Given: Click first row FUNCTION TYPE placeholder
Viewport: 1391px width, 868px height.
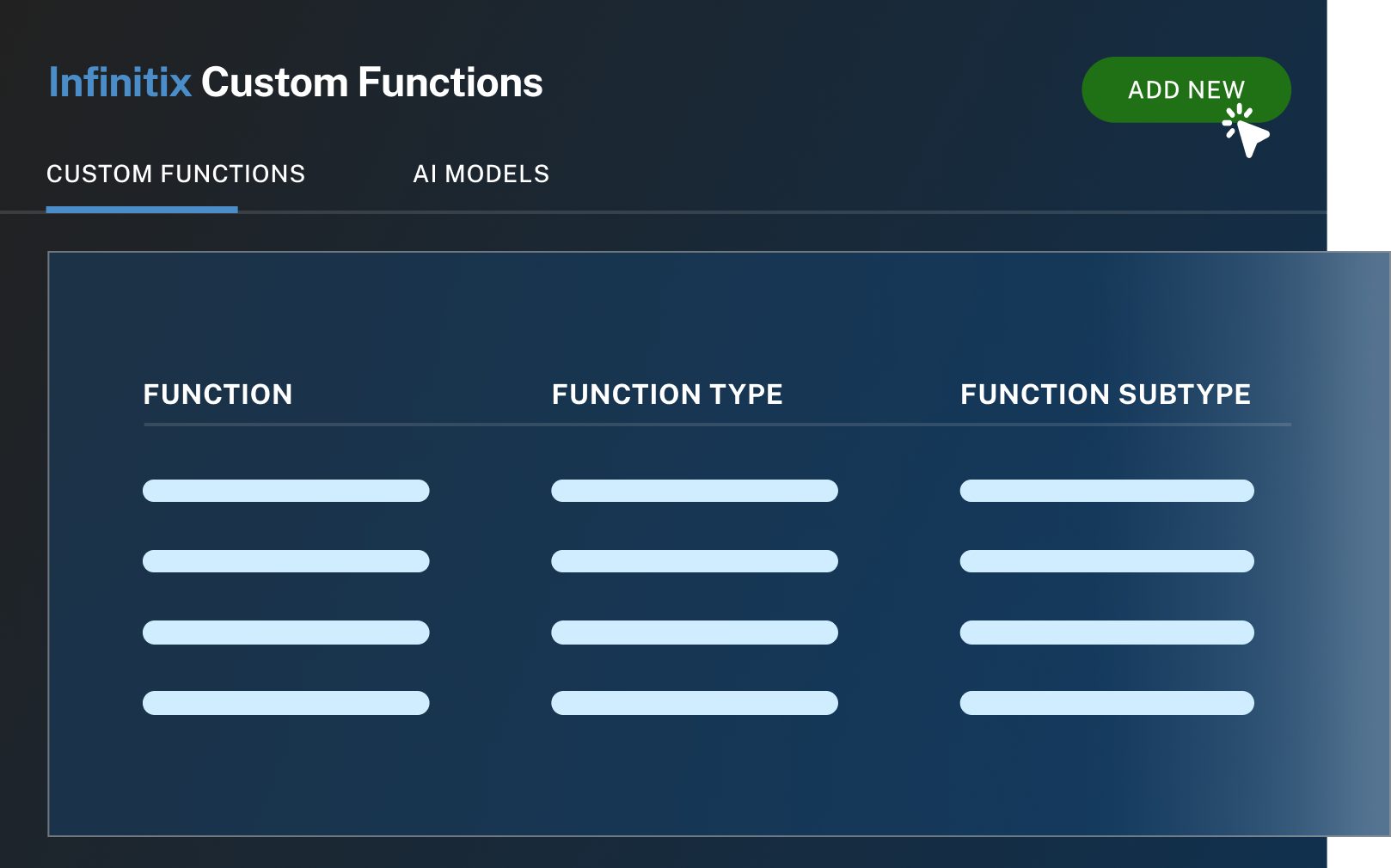Looking at the screenshot, I should pos(695,491).
